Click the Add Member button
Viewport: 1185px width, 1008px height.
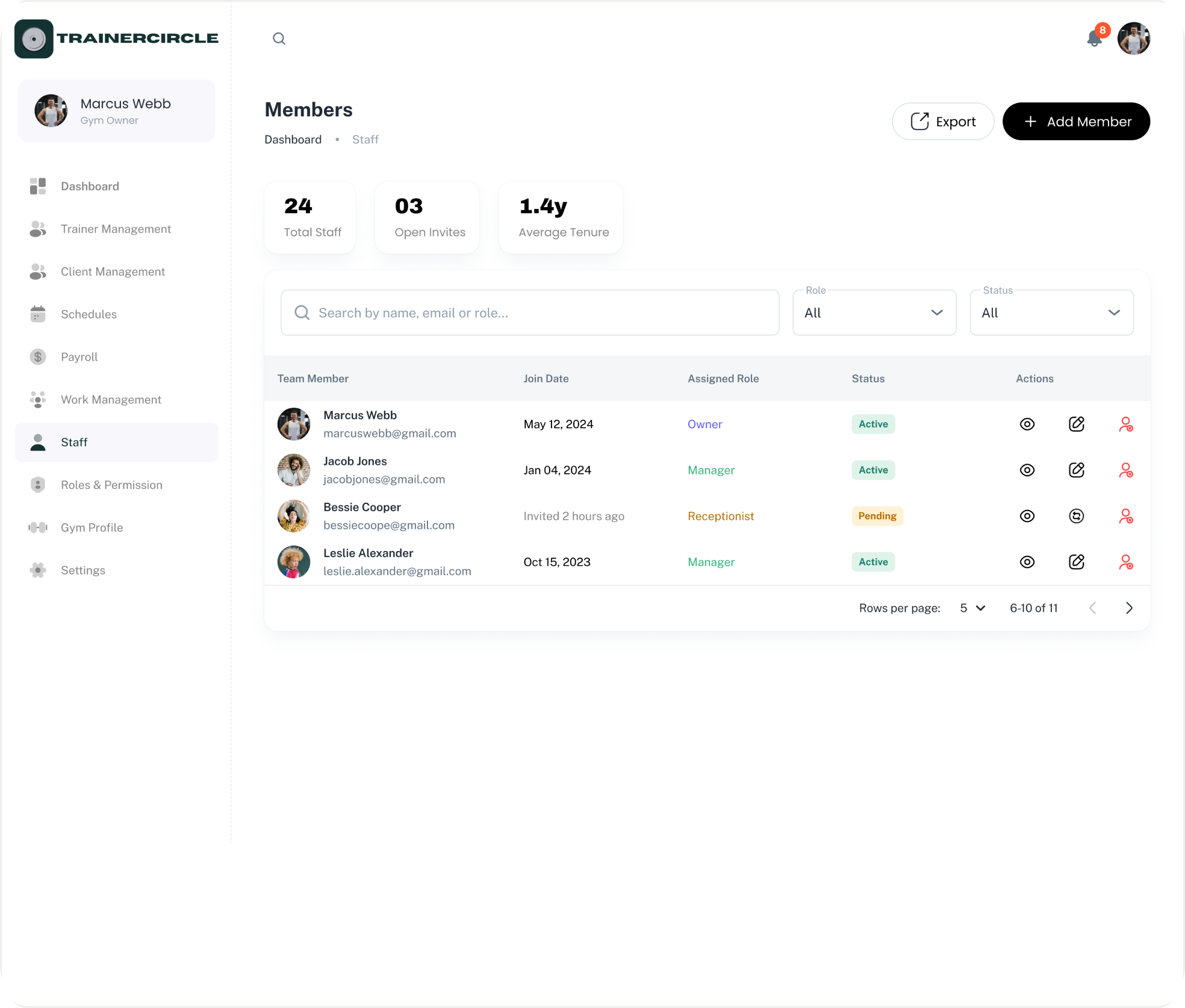coord(1076,122)
